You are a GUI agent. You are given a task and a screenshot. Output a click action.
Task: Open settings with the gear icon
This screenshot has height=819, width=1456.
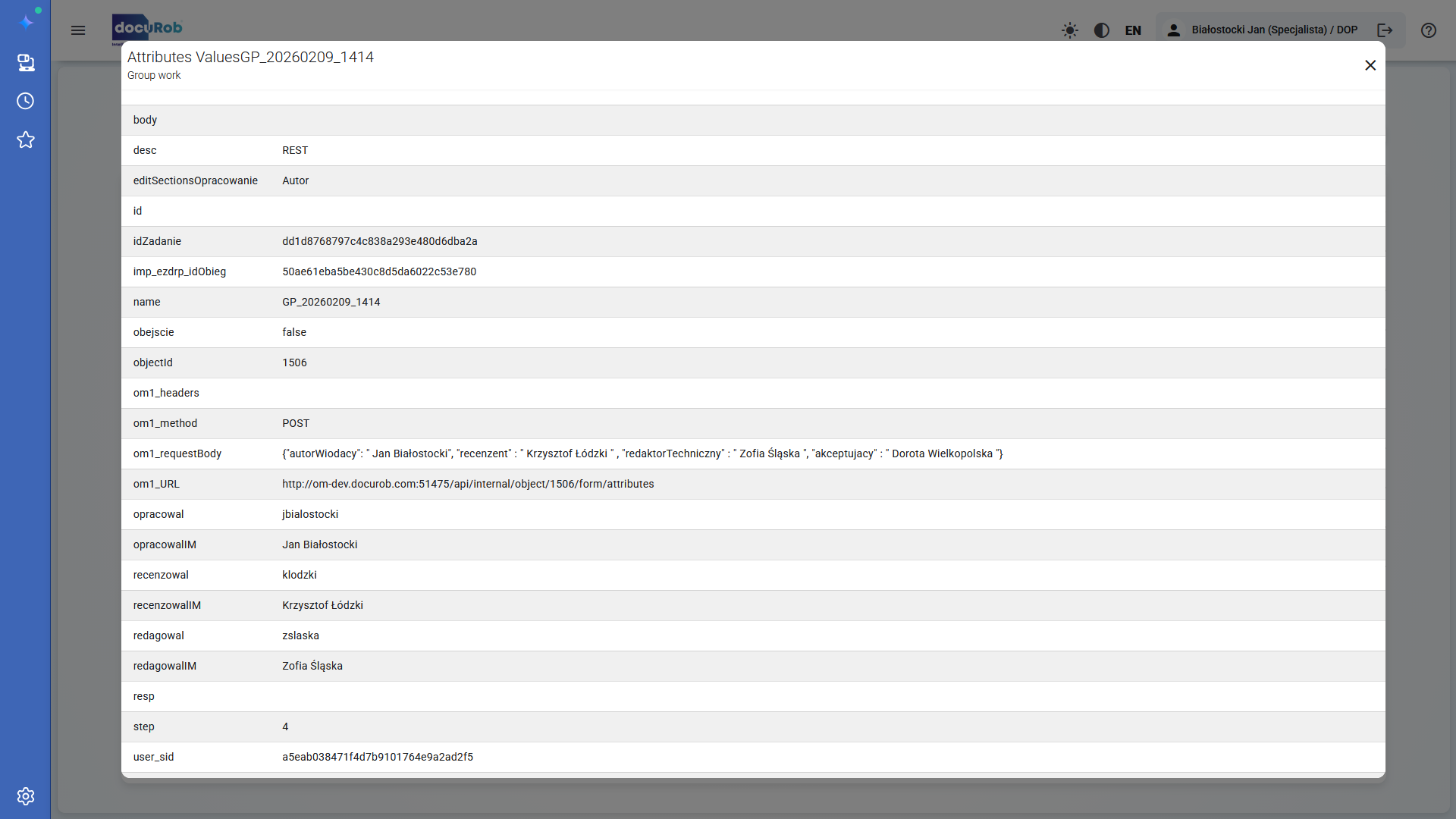pyautogui.click(x=26, y=796)
